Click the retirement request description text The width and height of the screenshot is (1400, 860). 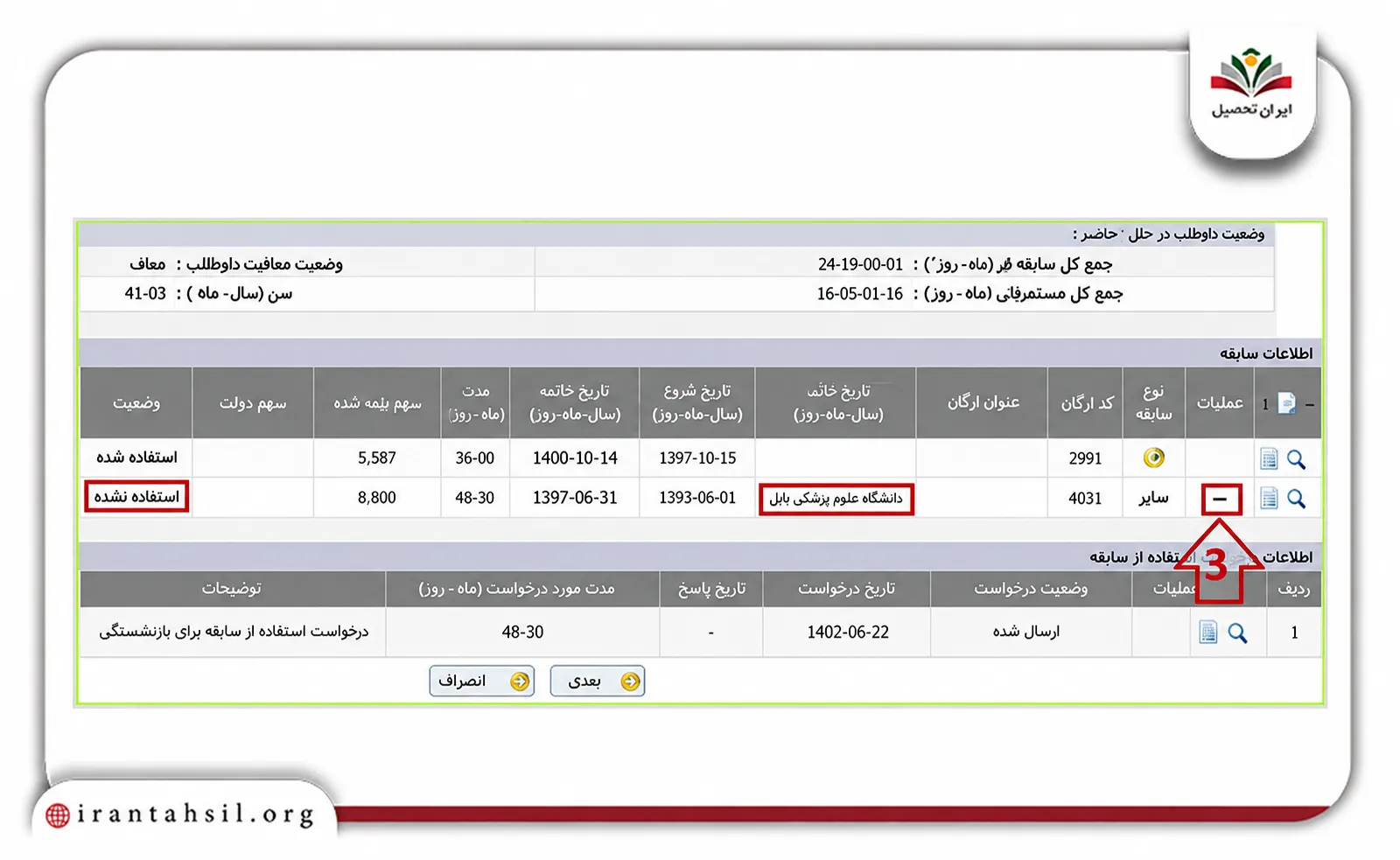pos(234,631)
